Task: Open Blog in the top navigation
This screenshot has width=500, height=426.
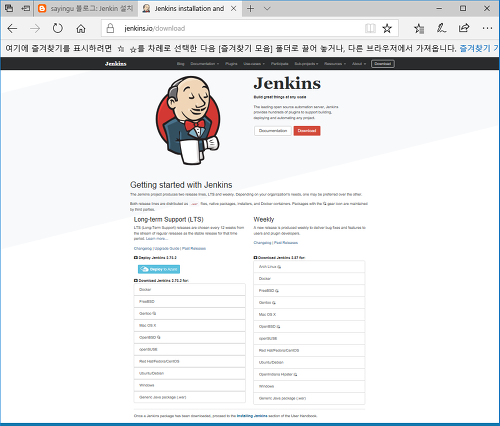Action: click(181, 64)
